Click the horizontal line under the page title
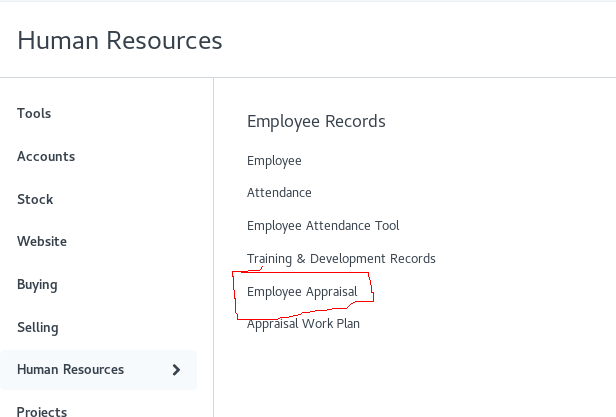This screenshot has width=616, height=417. click(x=308, y=77)
